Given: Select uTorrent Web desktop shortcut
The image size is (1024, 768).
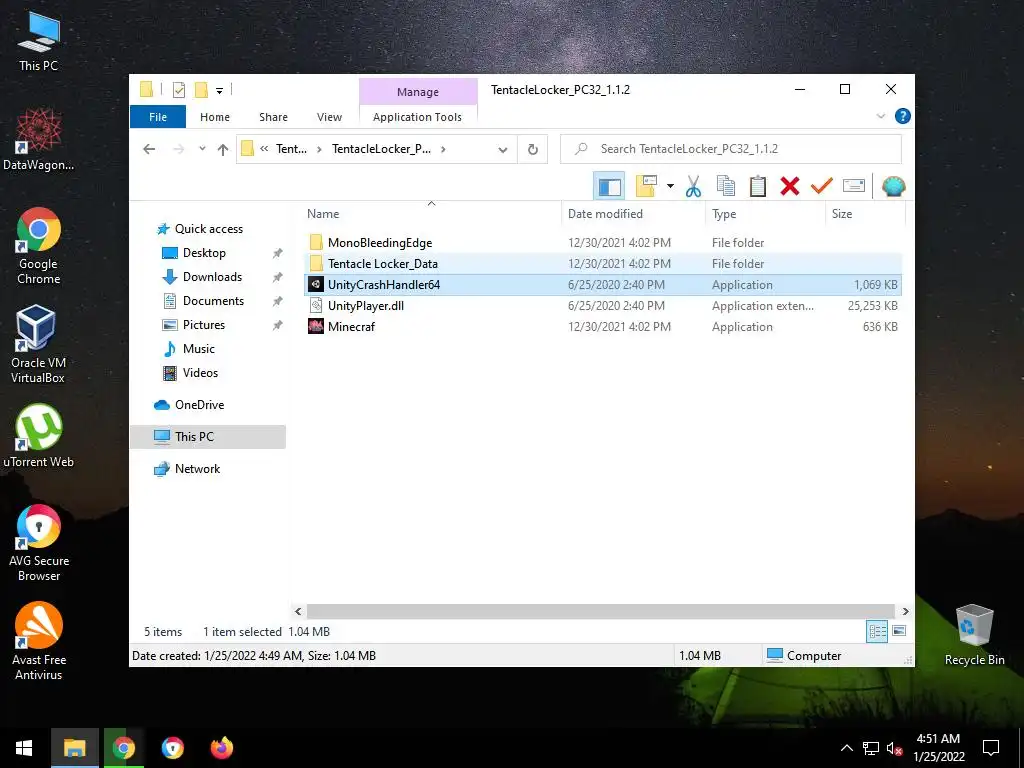Looking at the screenshot, I should tap(39, 436).
